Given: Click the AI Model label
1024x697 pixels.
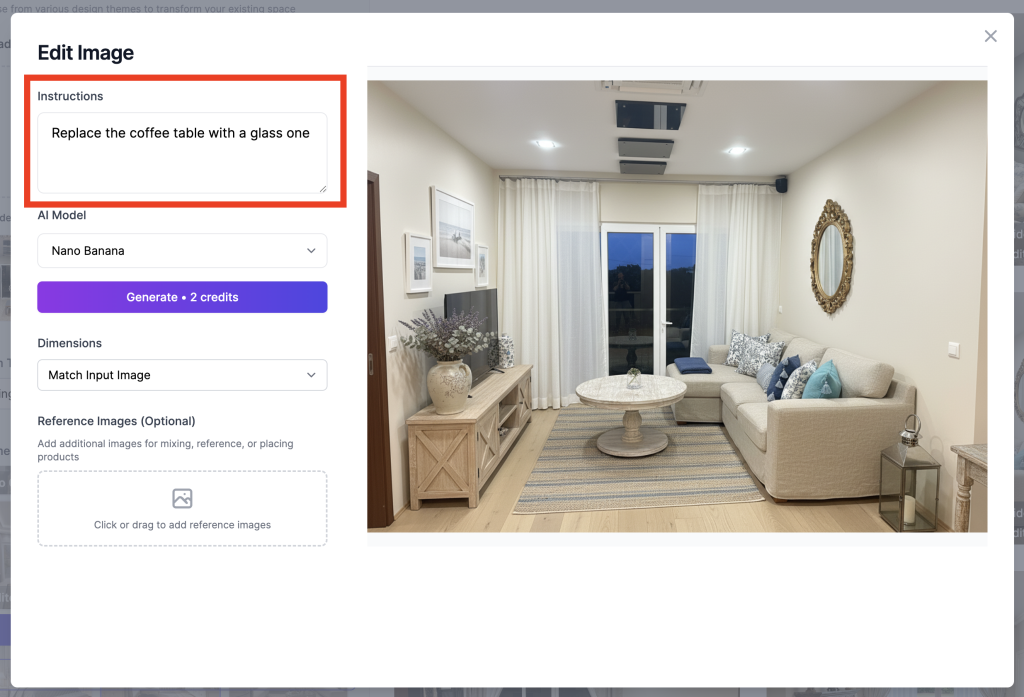Looking at the screenshot, I should point(61,215).
